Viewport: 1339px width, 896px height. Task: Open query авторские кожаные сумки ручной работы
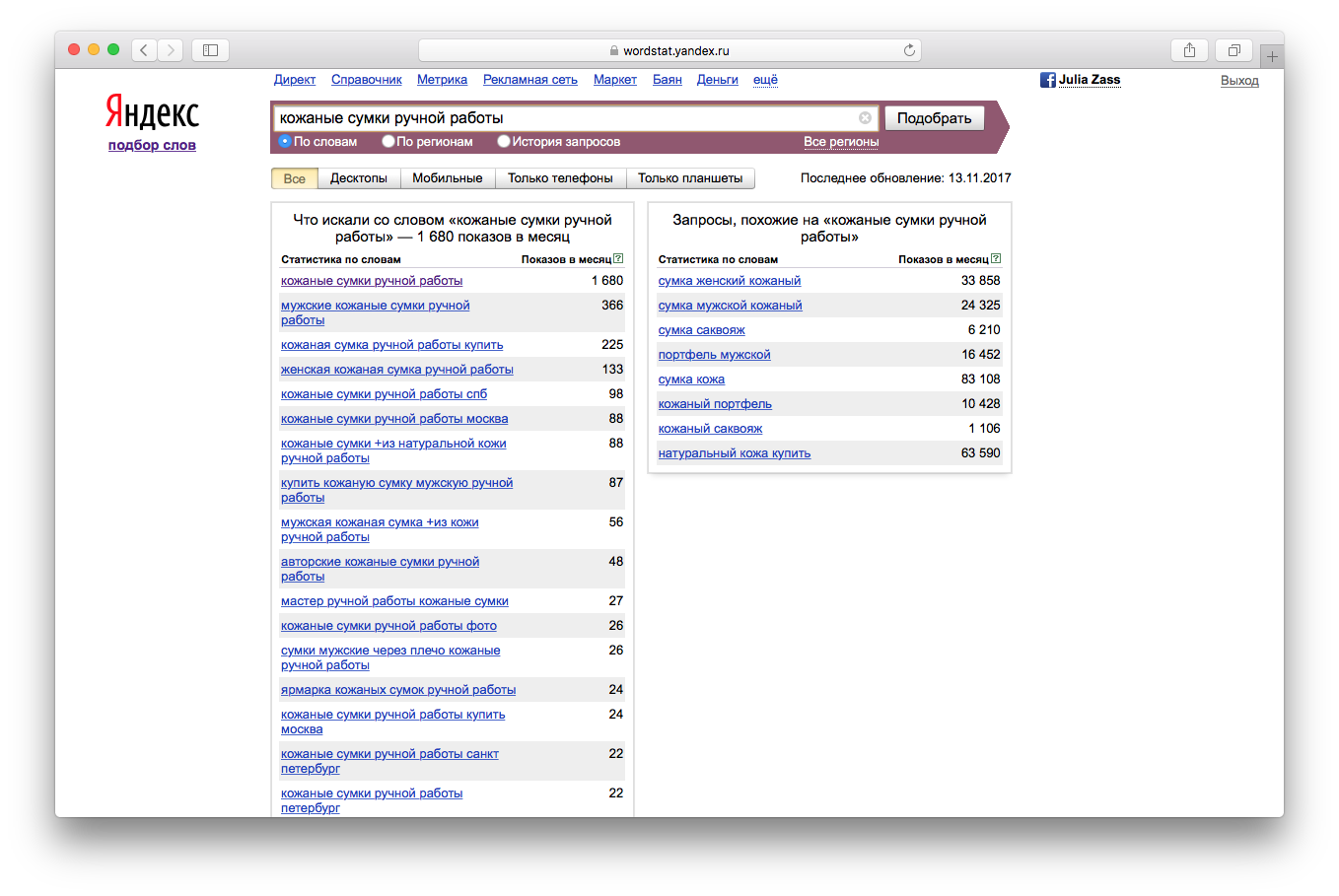pos(381,569)
